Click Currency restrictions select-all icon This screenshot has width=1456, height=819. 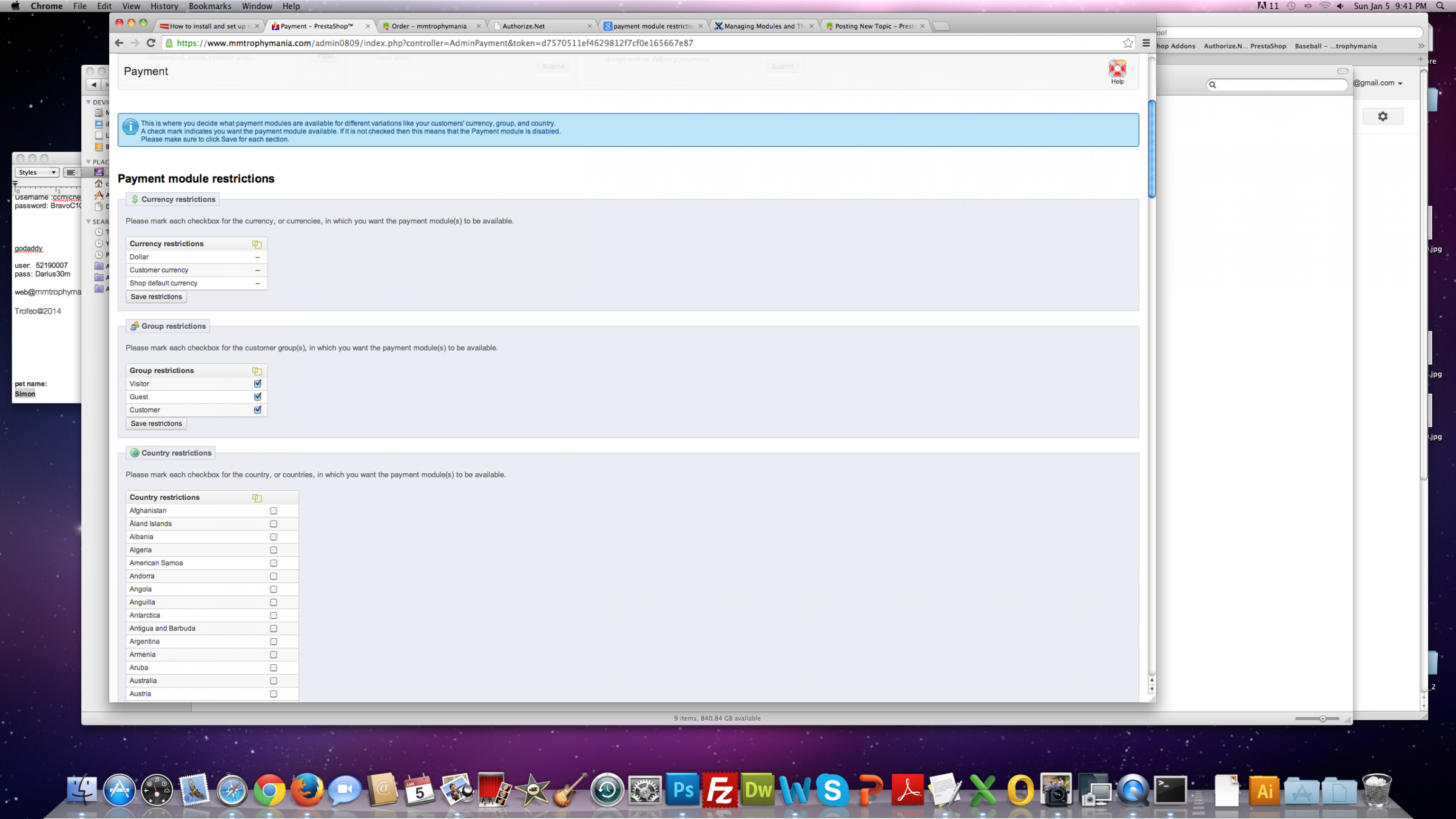coord(257,244)
